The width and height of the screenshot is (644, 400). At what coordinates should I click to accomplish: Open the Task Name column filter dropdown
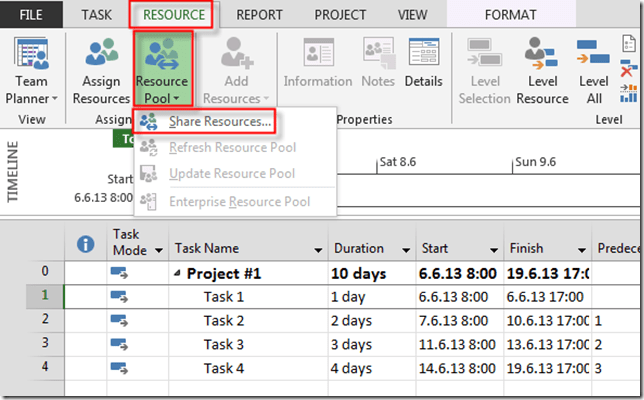click(x=319, y=249)
